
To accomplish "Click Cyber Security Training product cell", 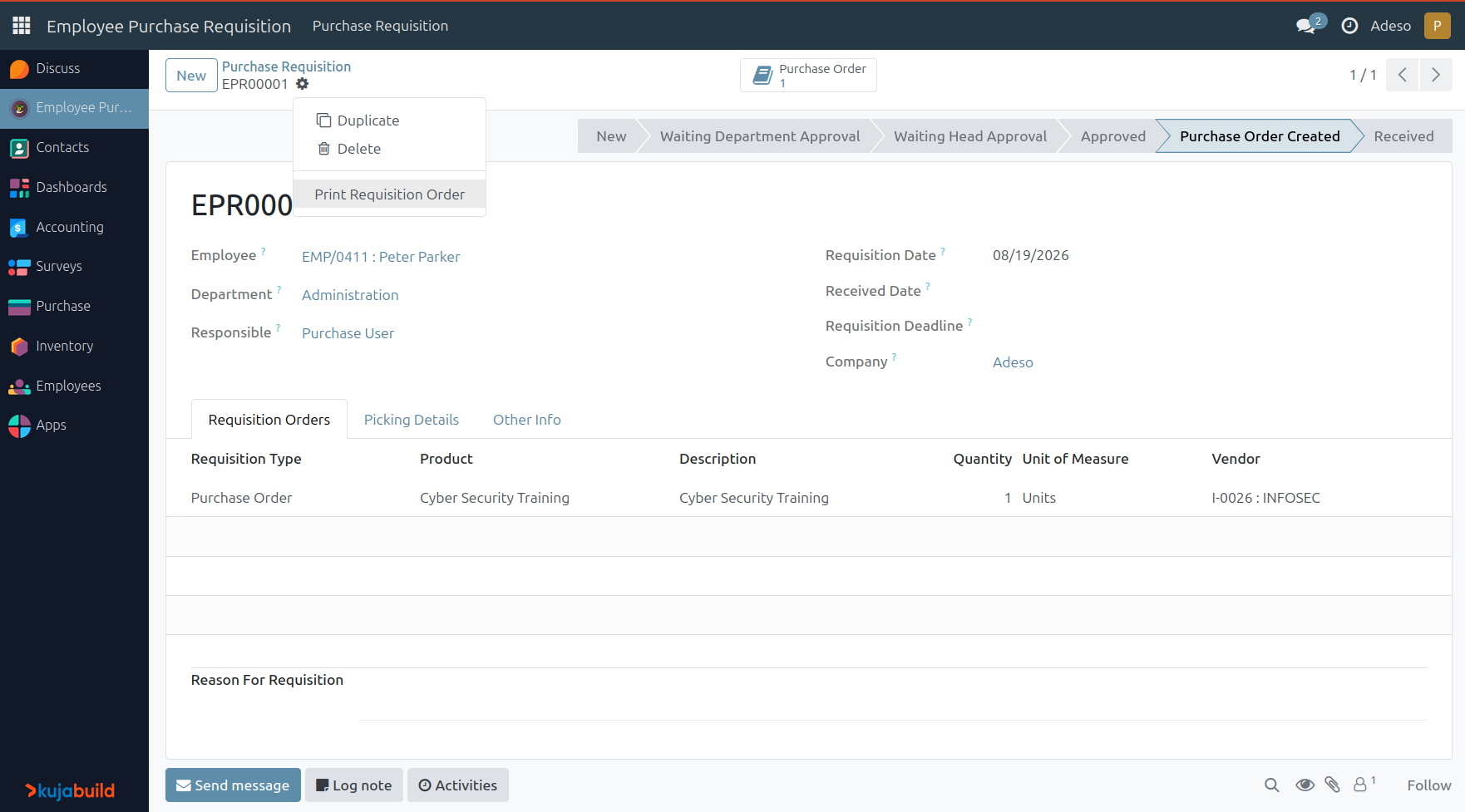I will pos(495,498).
